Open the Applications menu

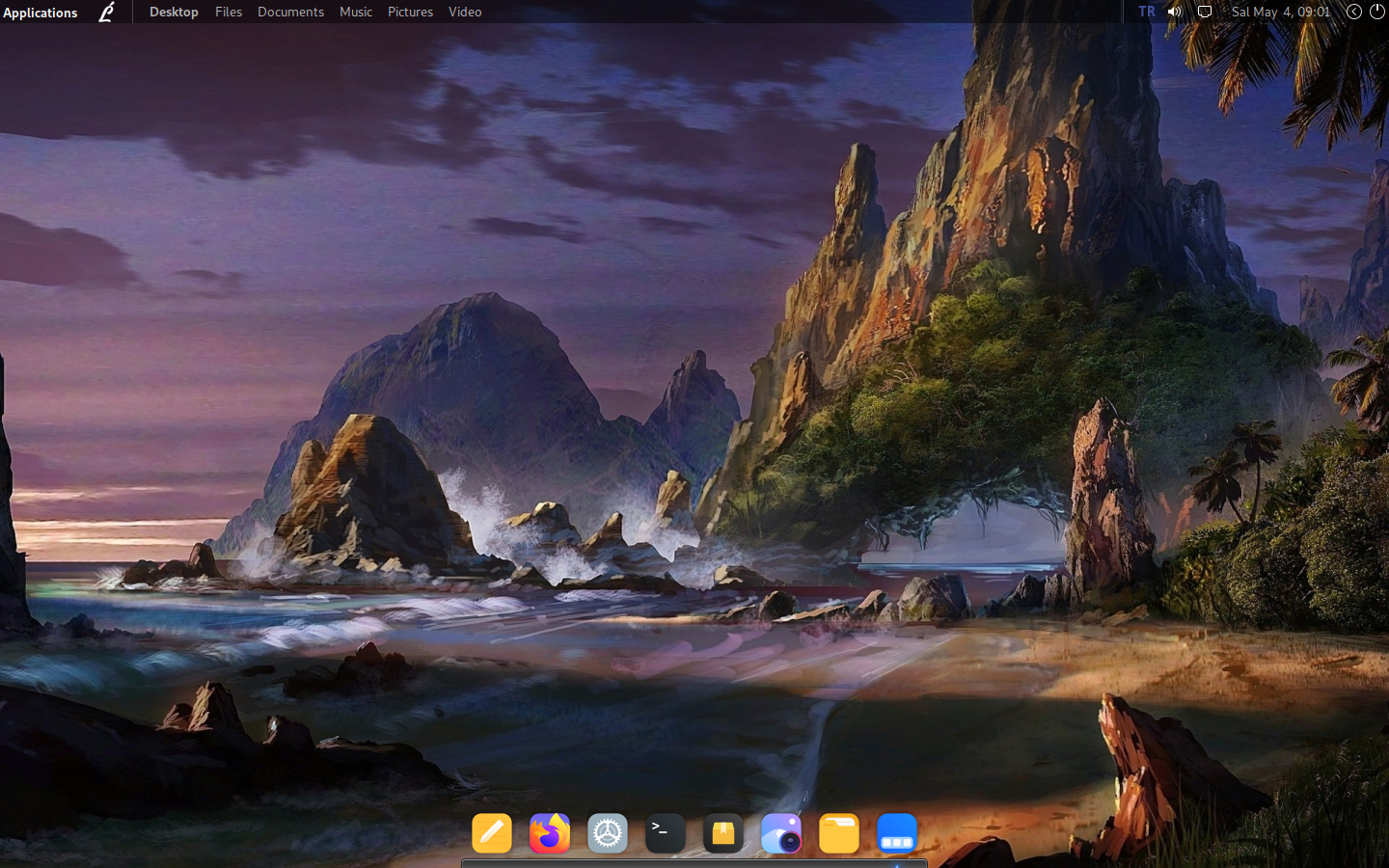pos(40,13)
